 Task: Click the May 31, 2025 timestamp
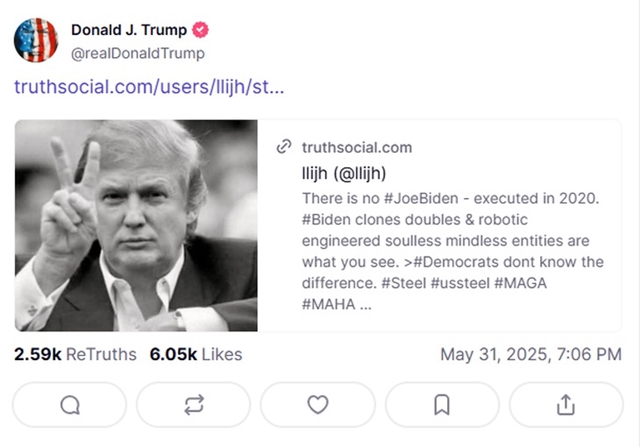(x=531, y=354)
